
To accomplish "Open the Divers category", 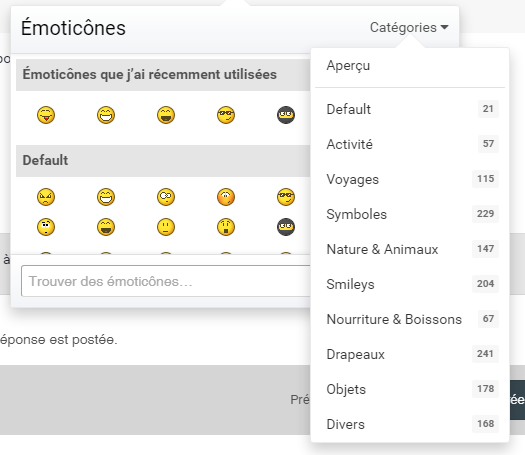I will pos(410,424).
